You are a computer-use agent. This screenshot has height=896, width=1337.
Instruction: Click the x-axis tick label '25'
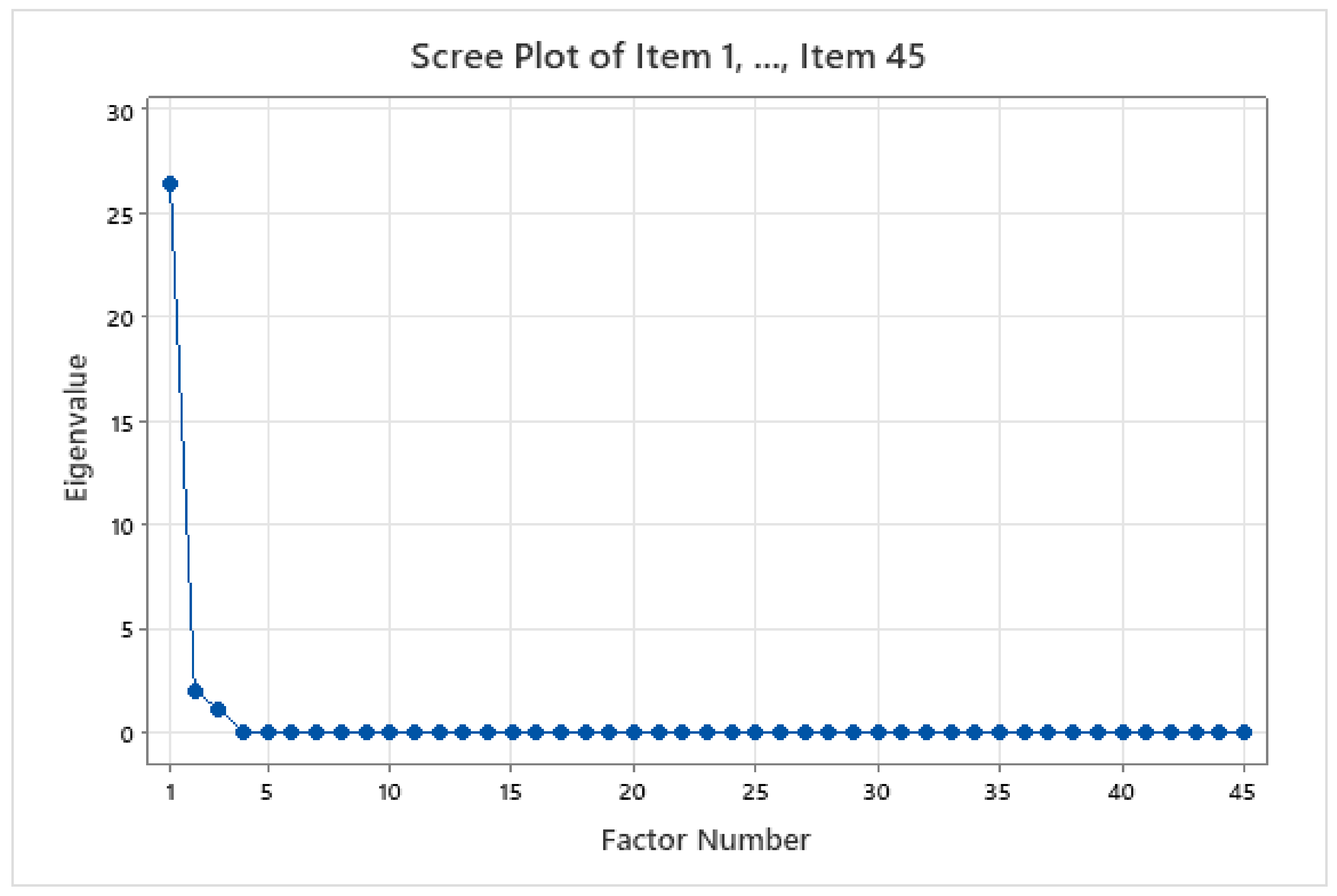[755, 792]
